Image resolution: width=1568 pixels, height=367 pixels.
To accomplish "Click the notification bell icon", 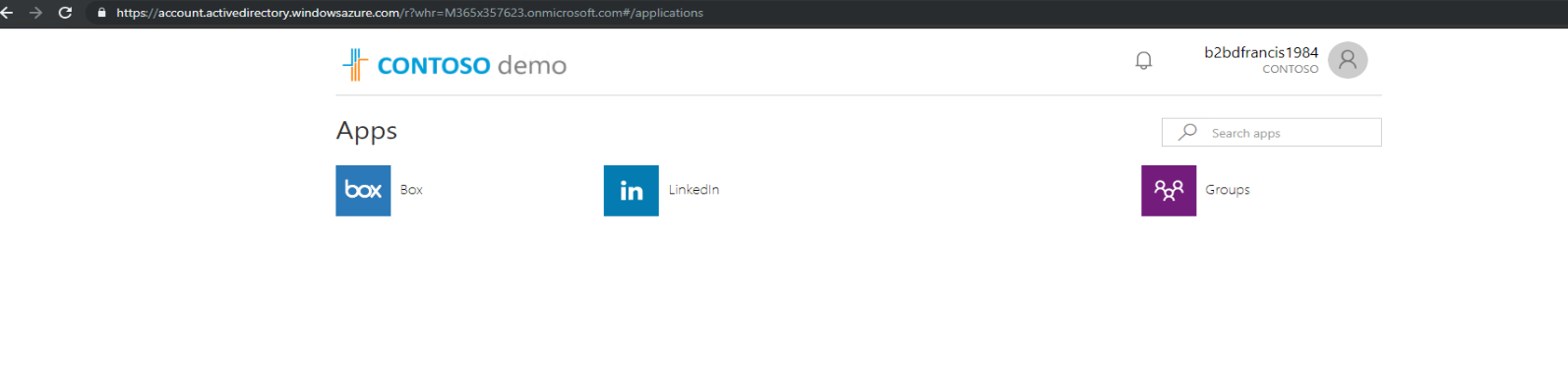I will pyautogui.click(x=1143, y=61).
